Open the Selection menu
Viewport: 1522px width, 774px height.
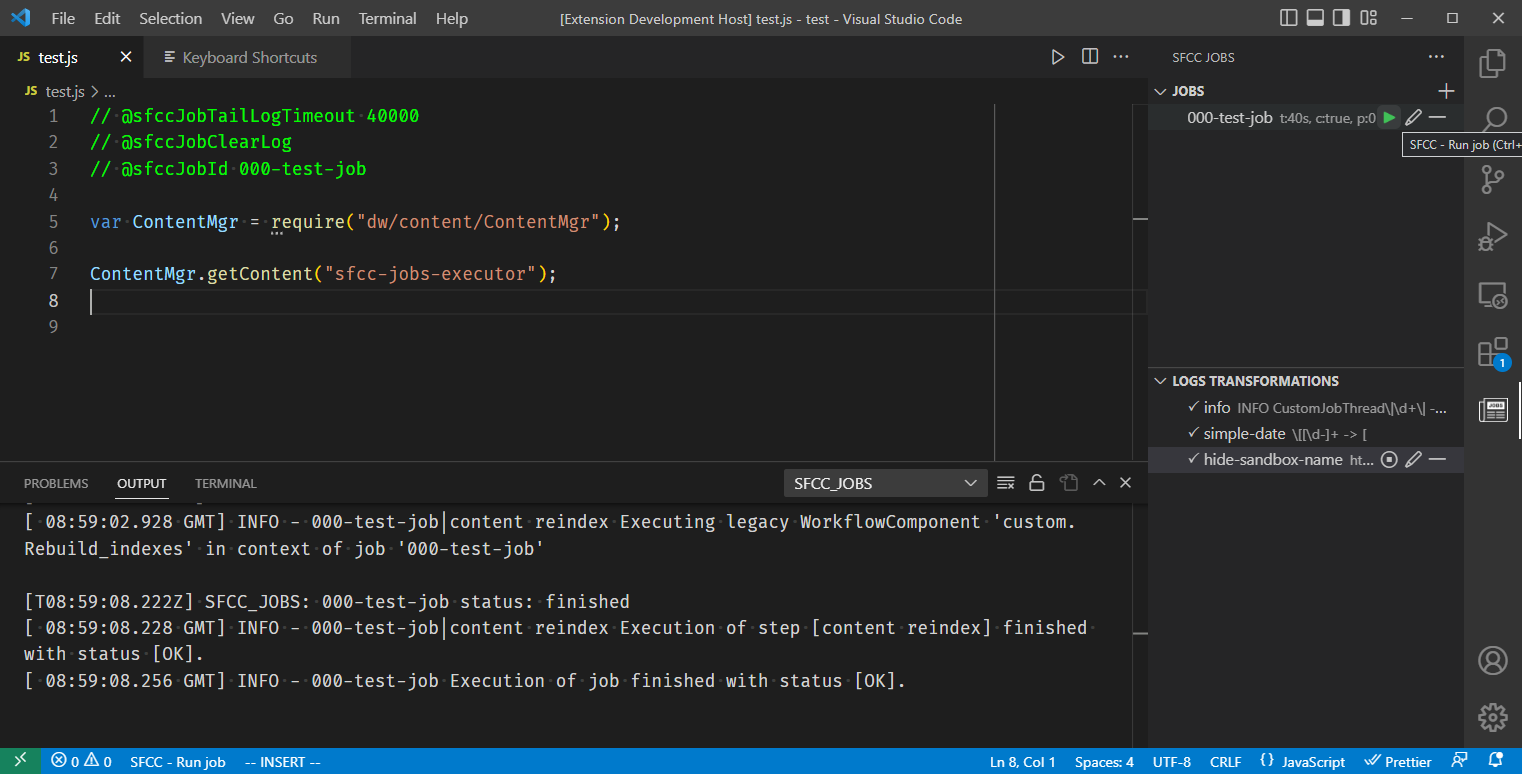point(170,18)
